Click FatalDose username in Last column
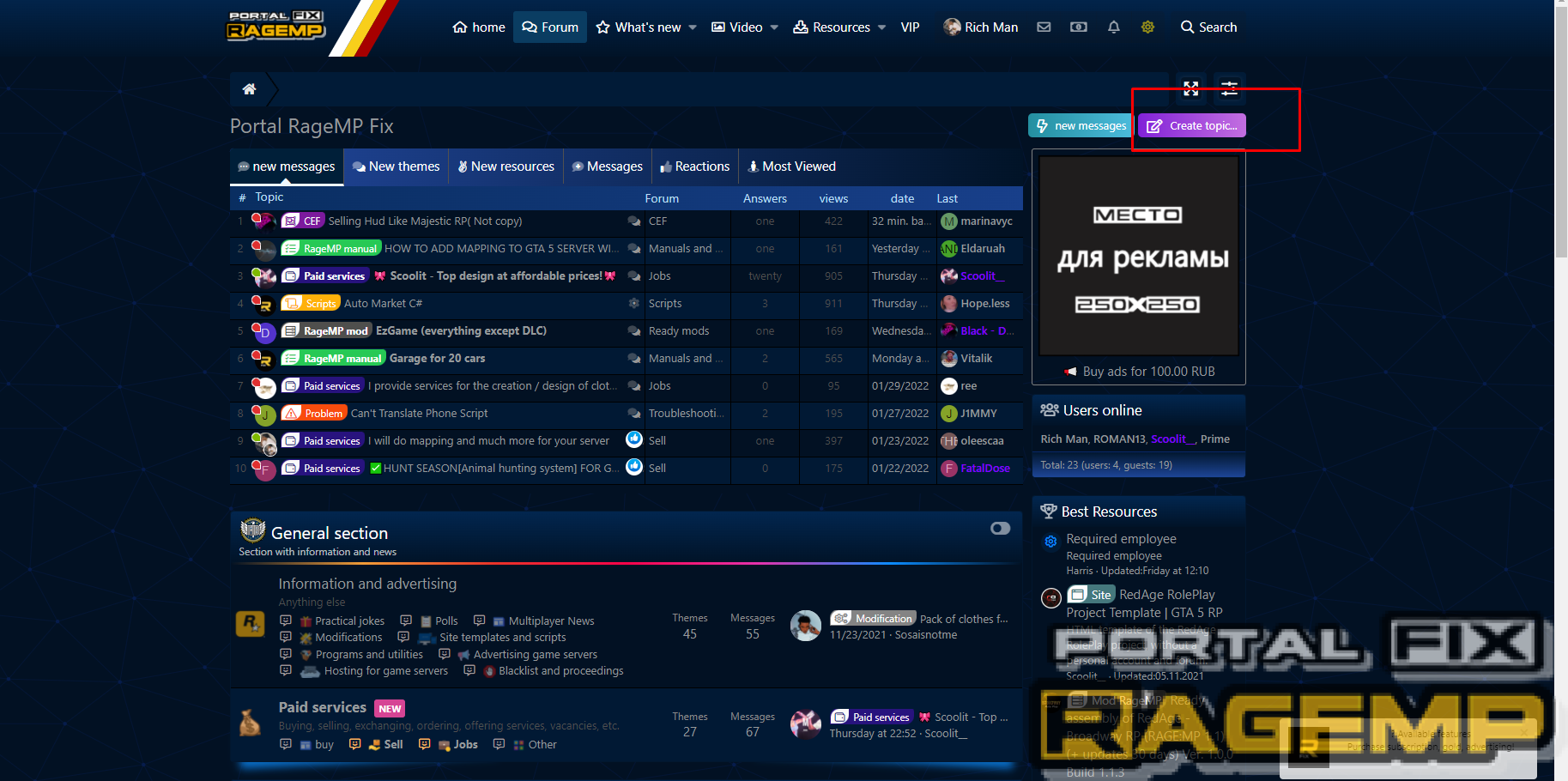 tap(985, 469)
